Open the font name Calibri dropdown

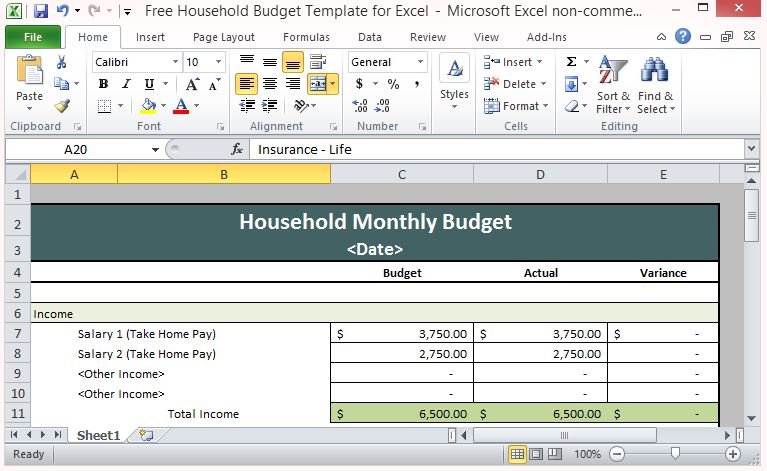click(174, 62)
